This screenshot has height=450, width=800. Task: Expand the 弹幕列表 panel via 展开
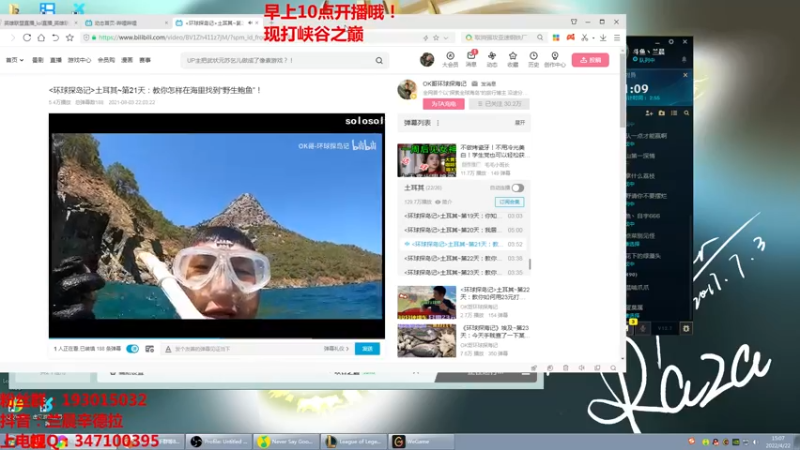point(520,123)
